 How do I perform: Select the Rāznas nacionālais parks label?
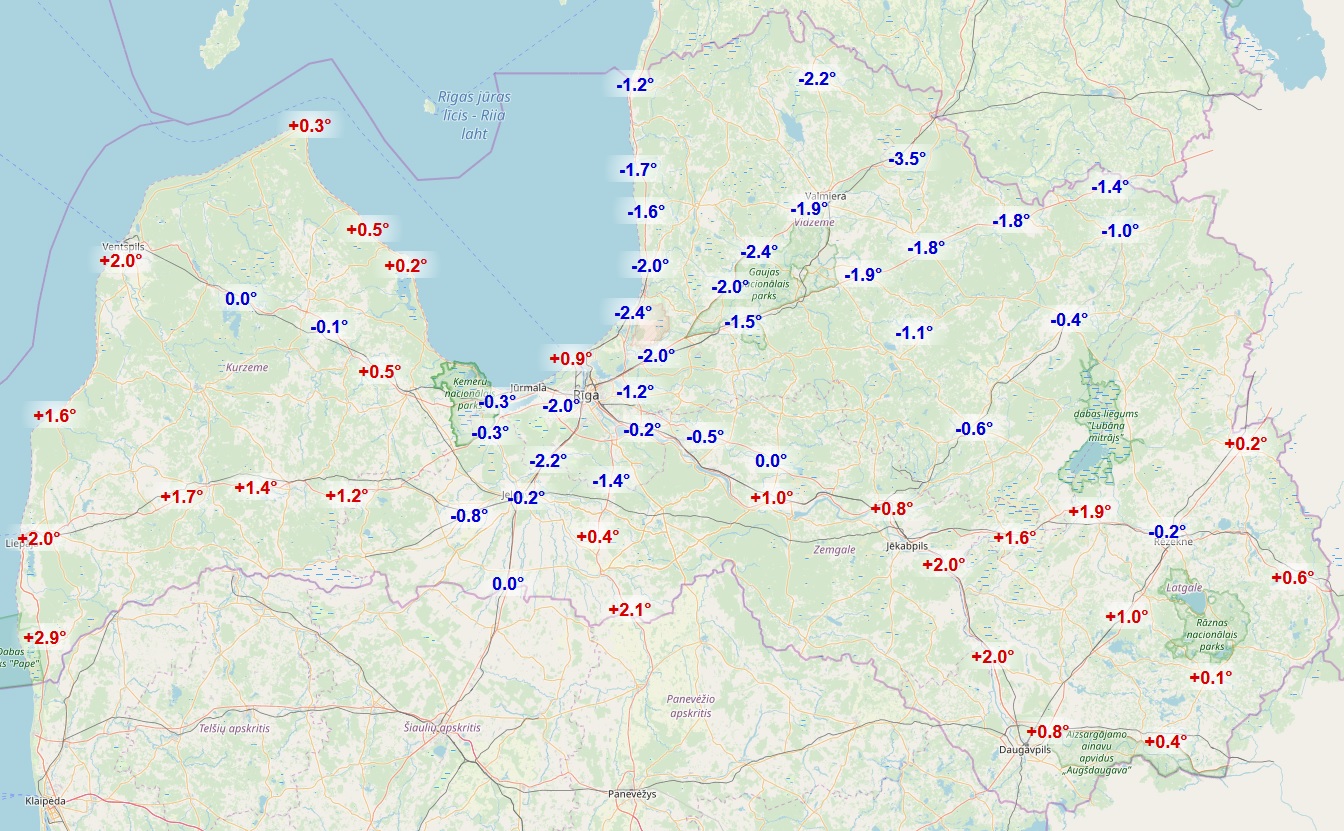click(x=1210, y=634)
